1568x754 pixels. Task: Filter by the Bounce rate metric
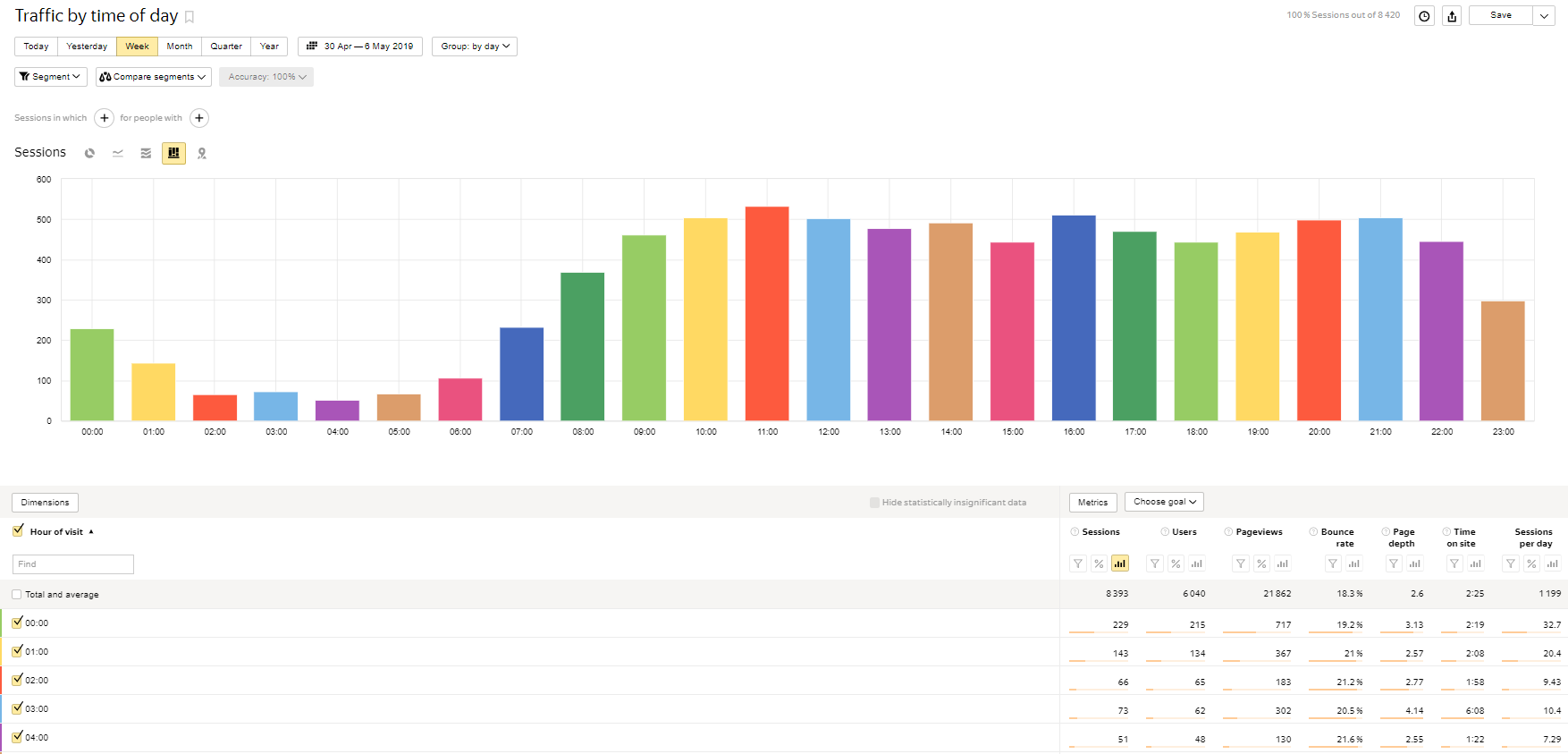coord(1333,563)
